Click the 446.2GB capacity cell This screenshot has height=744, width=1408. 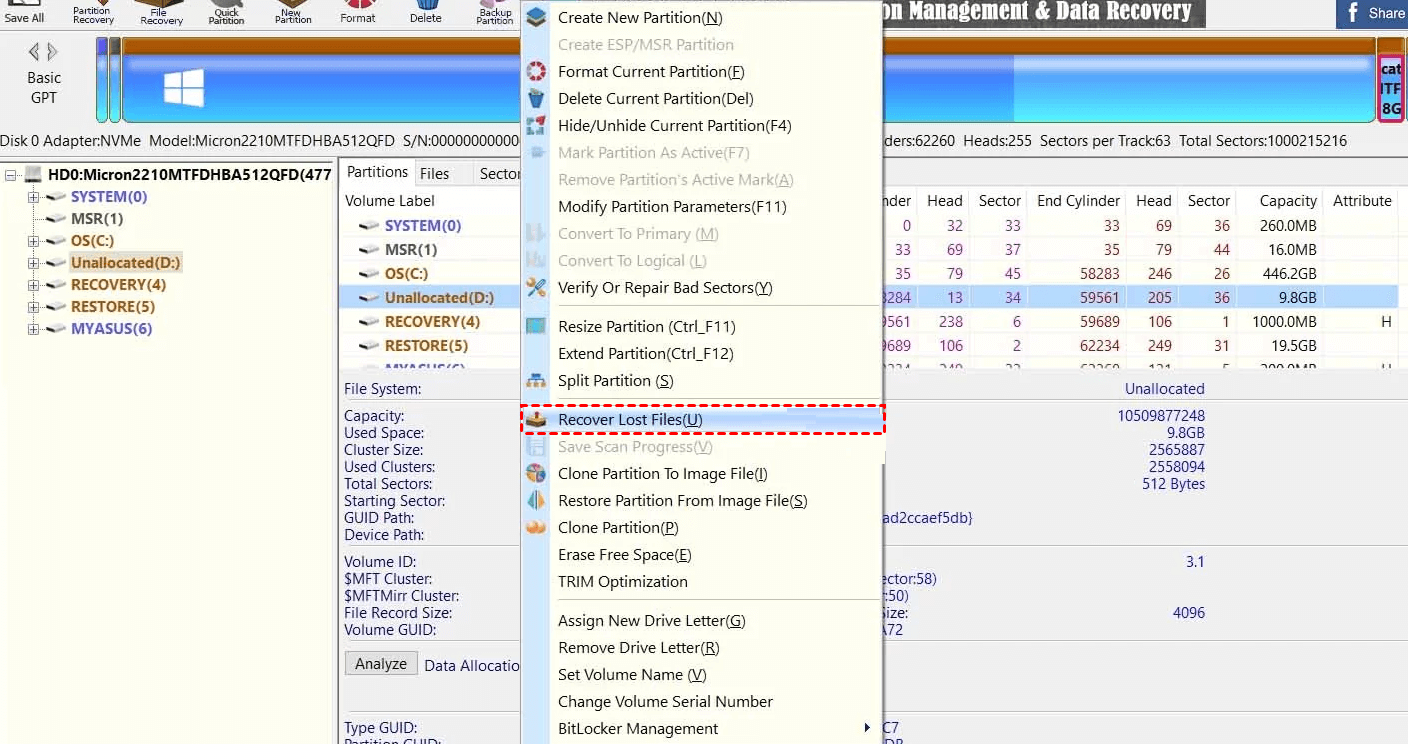coord(1289,274)
